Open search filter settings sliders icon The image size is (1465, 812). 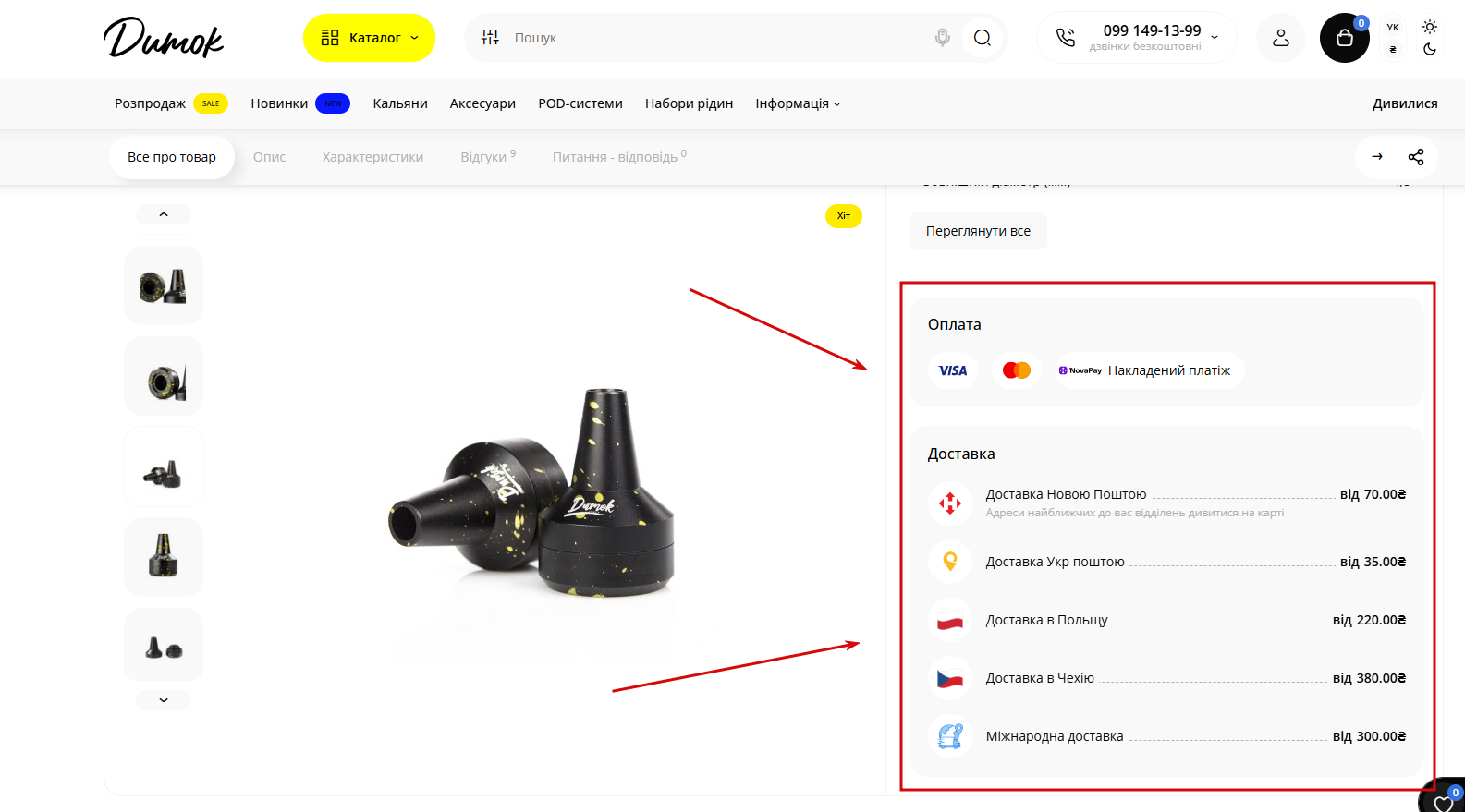point(490,38)
